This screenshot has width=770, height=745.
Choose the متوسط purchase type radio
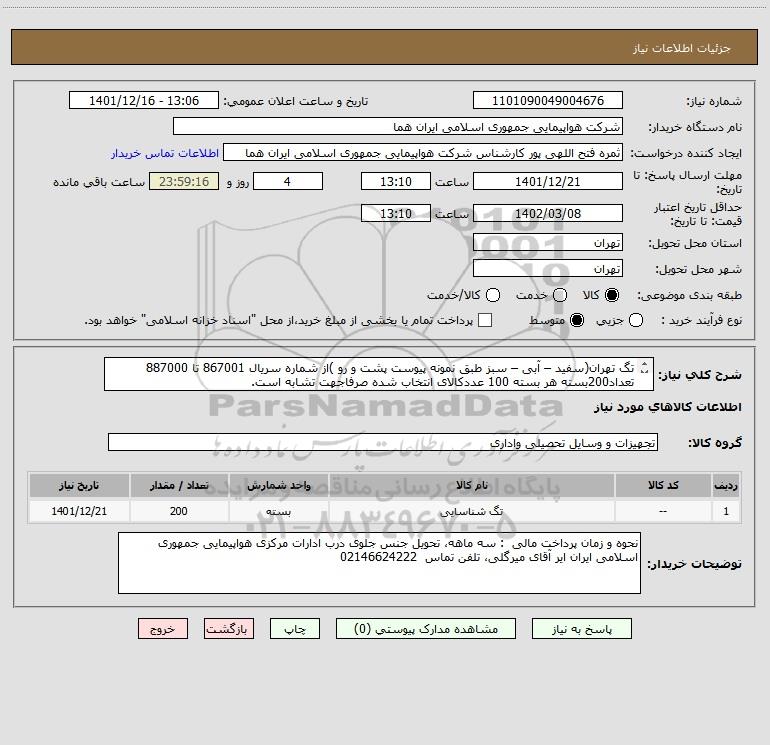(577, 320)
